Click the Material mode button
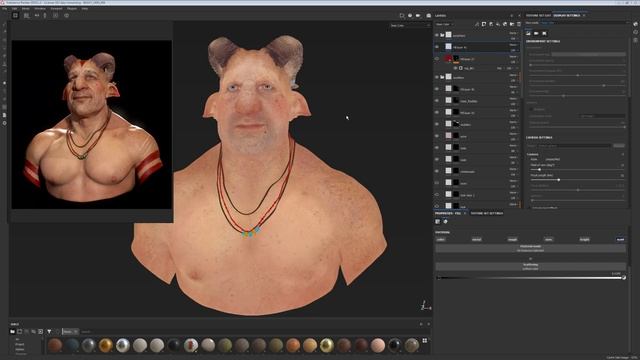640x360 pixels. pos(530,248)
